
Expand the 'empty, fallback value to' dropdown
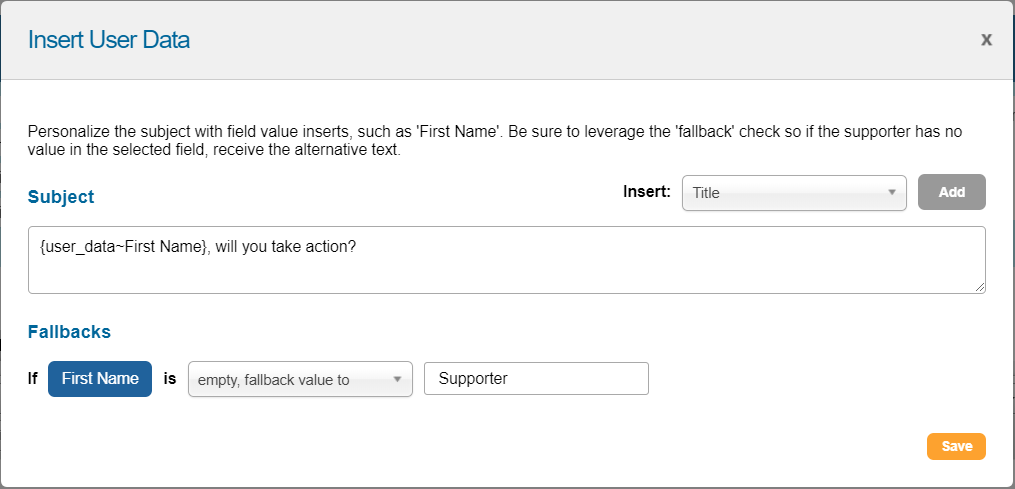(x=300, y=379)
